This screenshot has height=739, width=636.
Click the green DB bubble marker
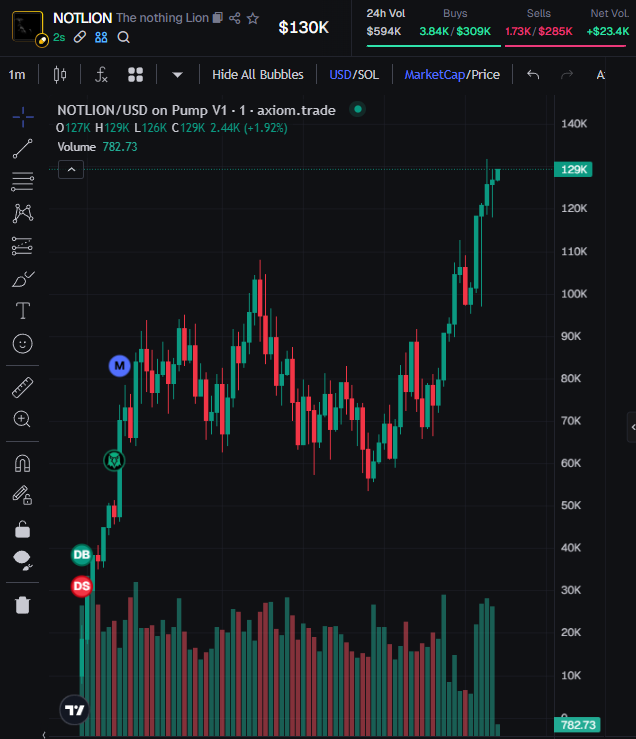82,555
